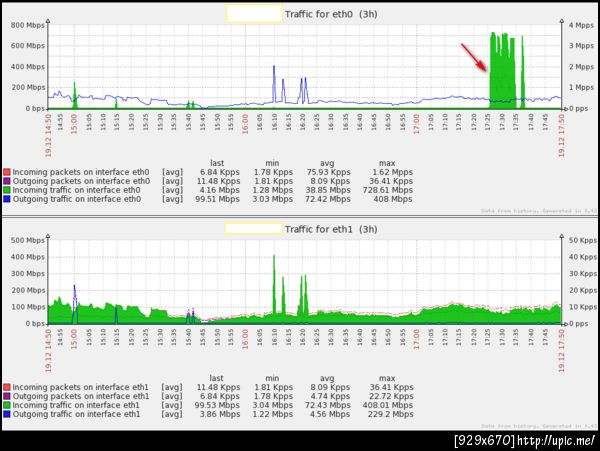Click the 'Traffic for eth1 (3h)' title

pos(331,229)
